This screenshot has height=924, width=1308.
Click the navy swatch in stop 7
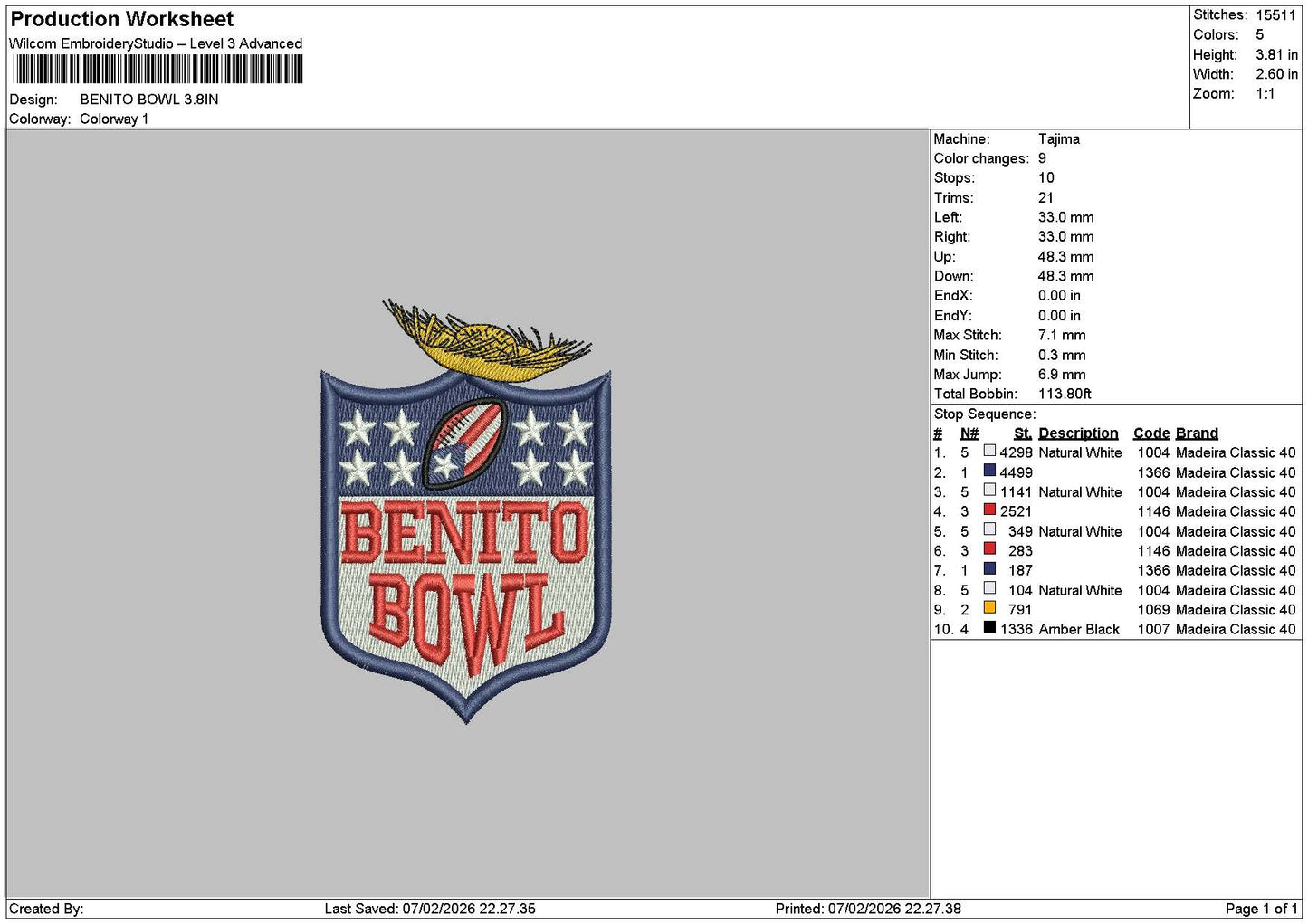point(989,568)
